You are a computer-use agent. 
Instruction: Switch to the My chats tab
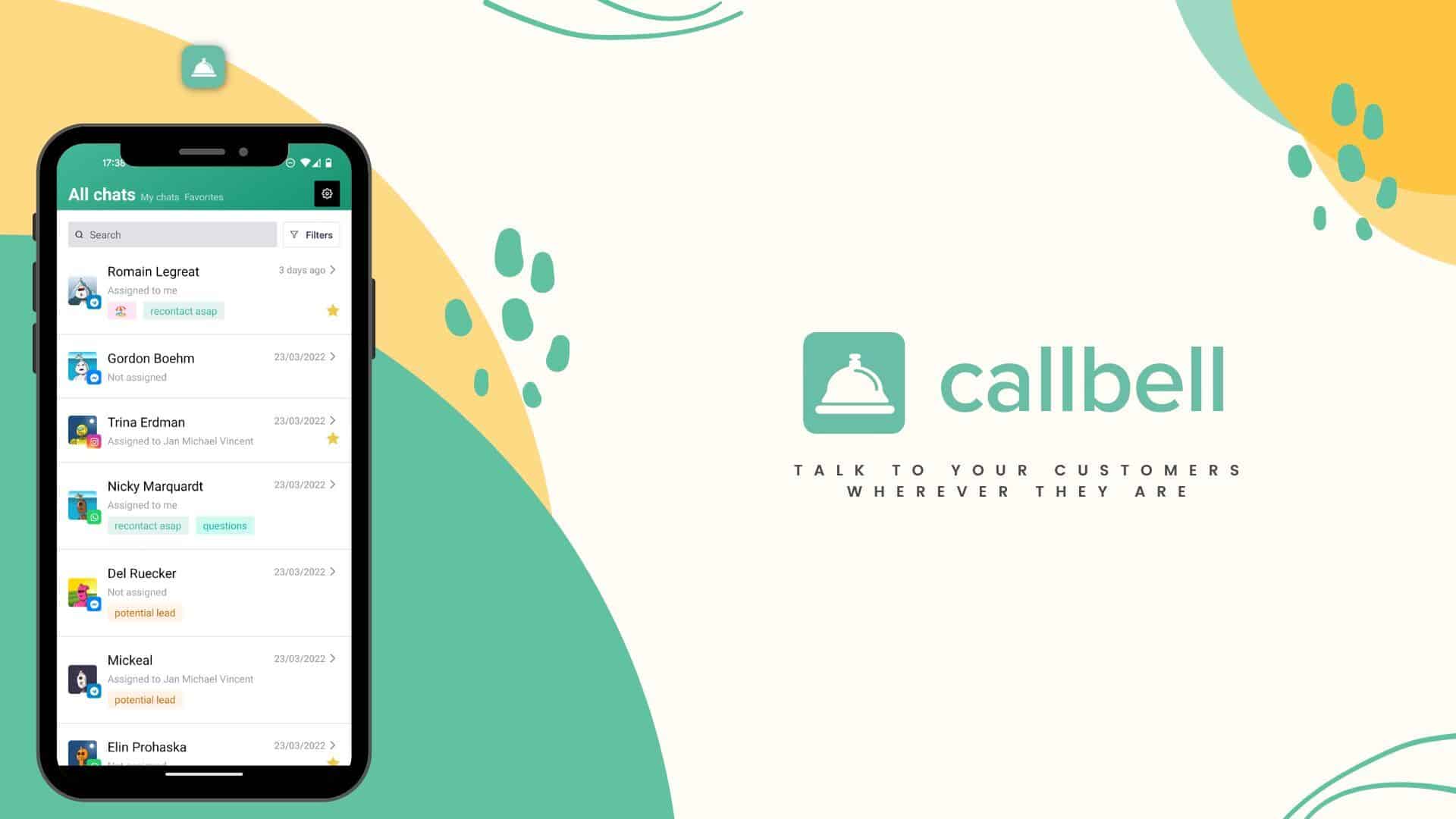[x=160, y=196]
